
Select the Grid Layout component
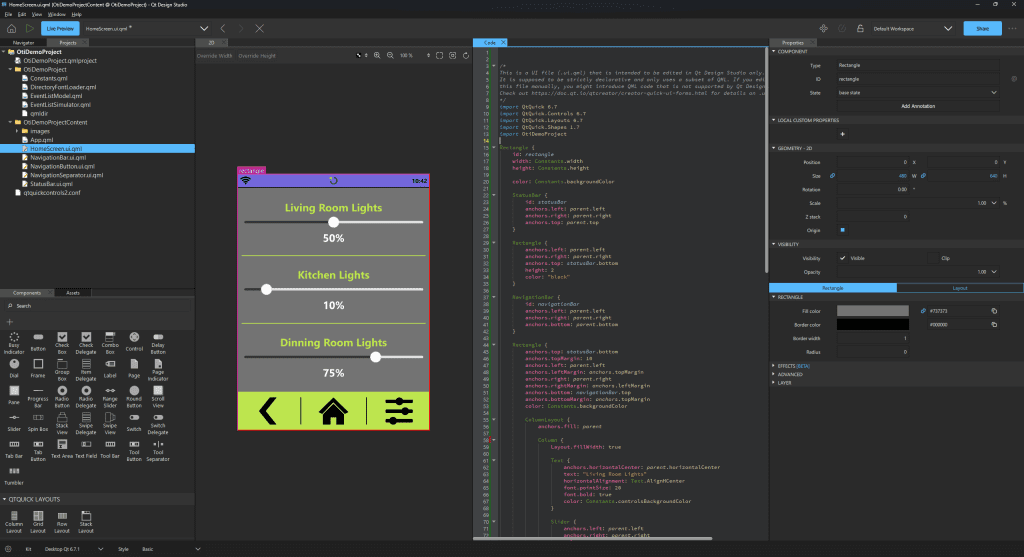coord(38,522)
